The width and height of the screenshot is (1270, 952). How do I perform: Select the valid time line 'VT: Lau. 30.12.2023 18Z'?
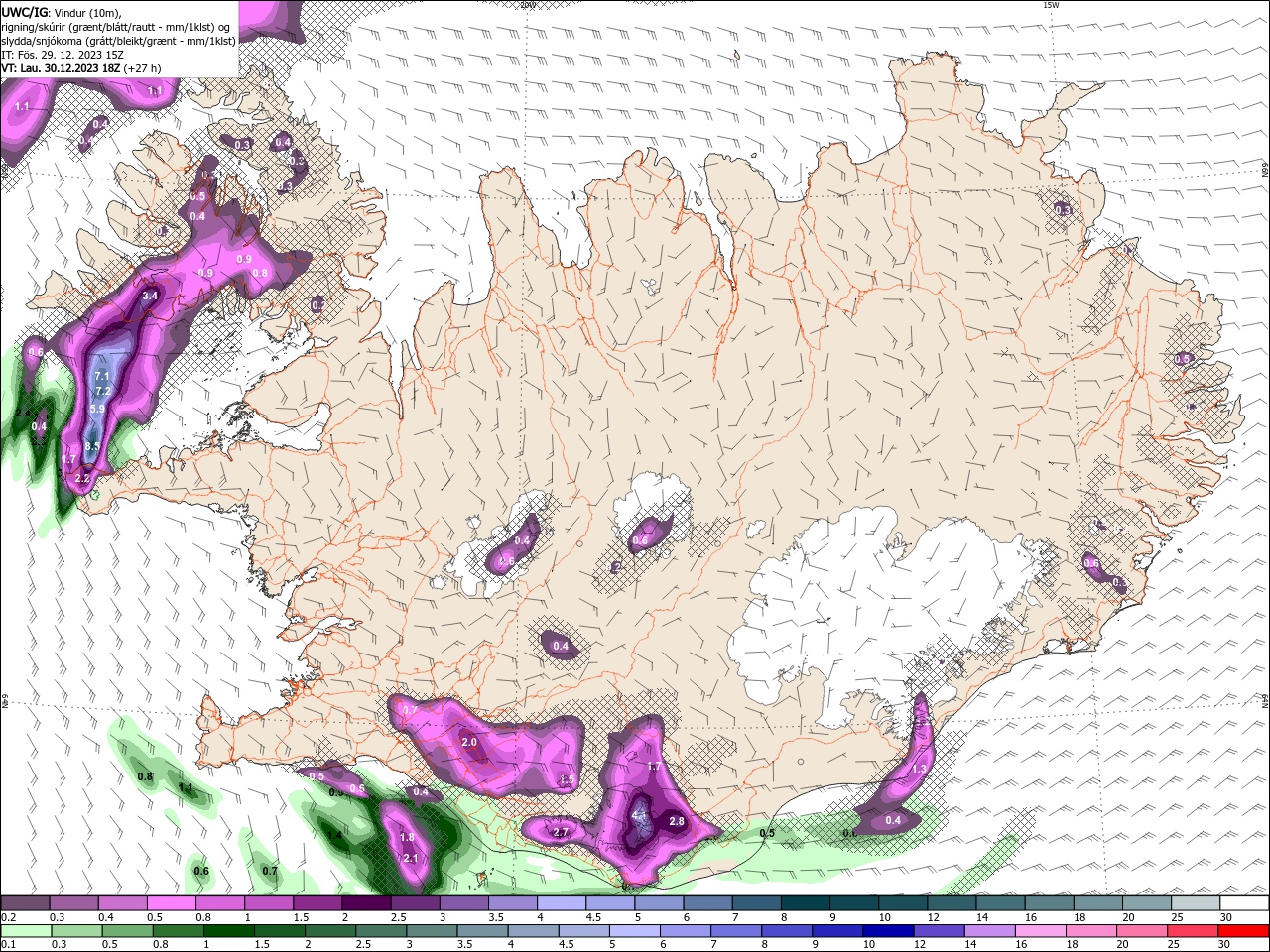coord(61,68)
